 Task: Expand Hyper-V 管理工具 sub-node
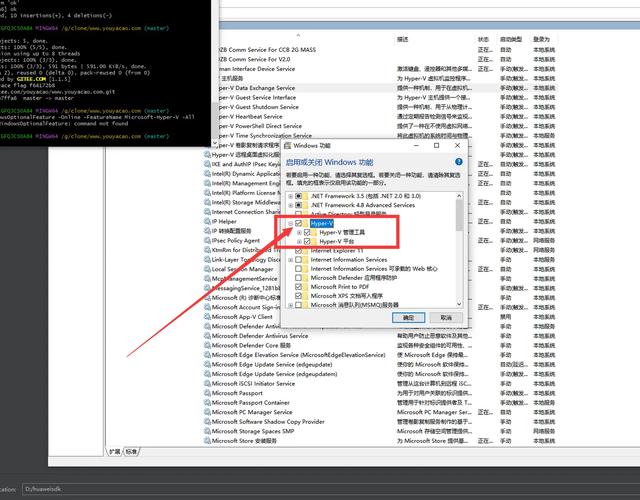(x=300, y=232)
